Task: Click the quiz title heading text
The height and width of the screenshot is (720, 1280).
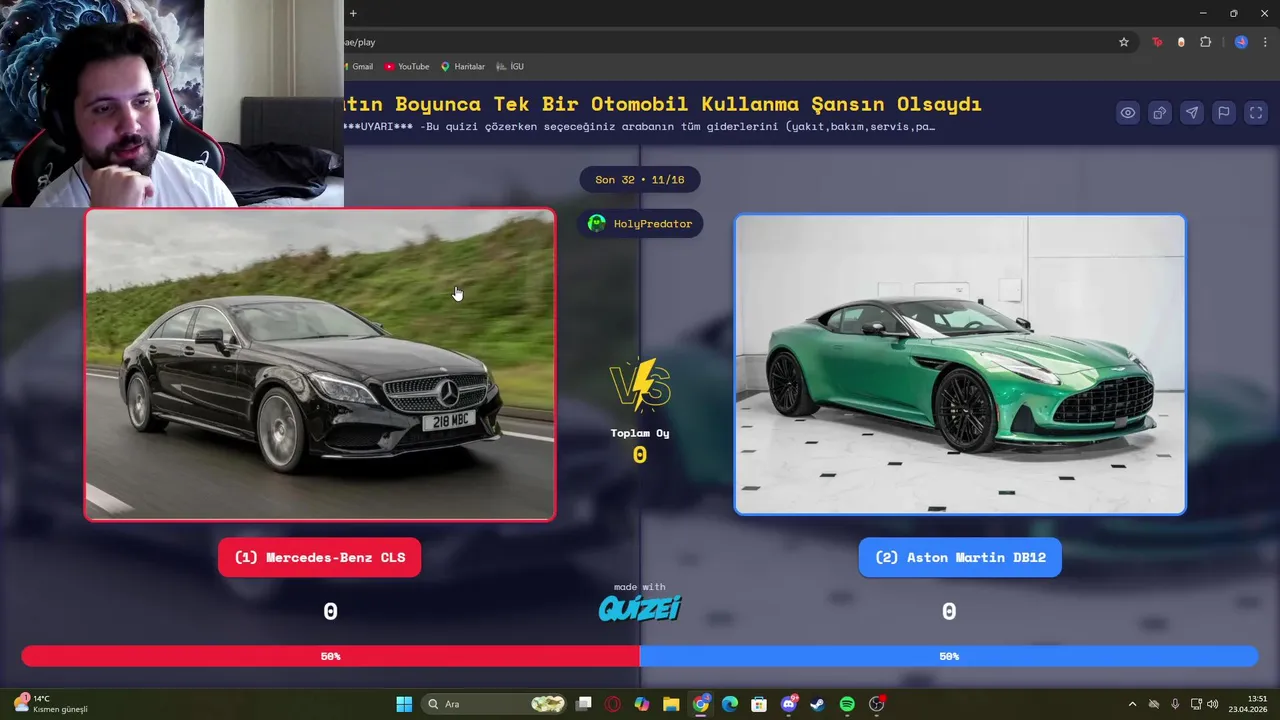Action: pyautogui.click(x=663, y=104)
